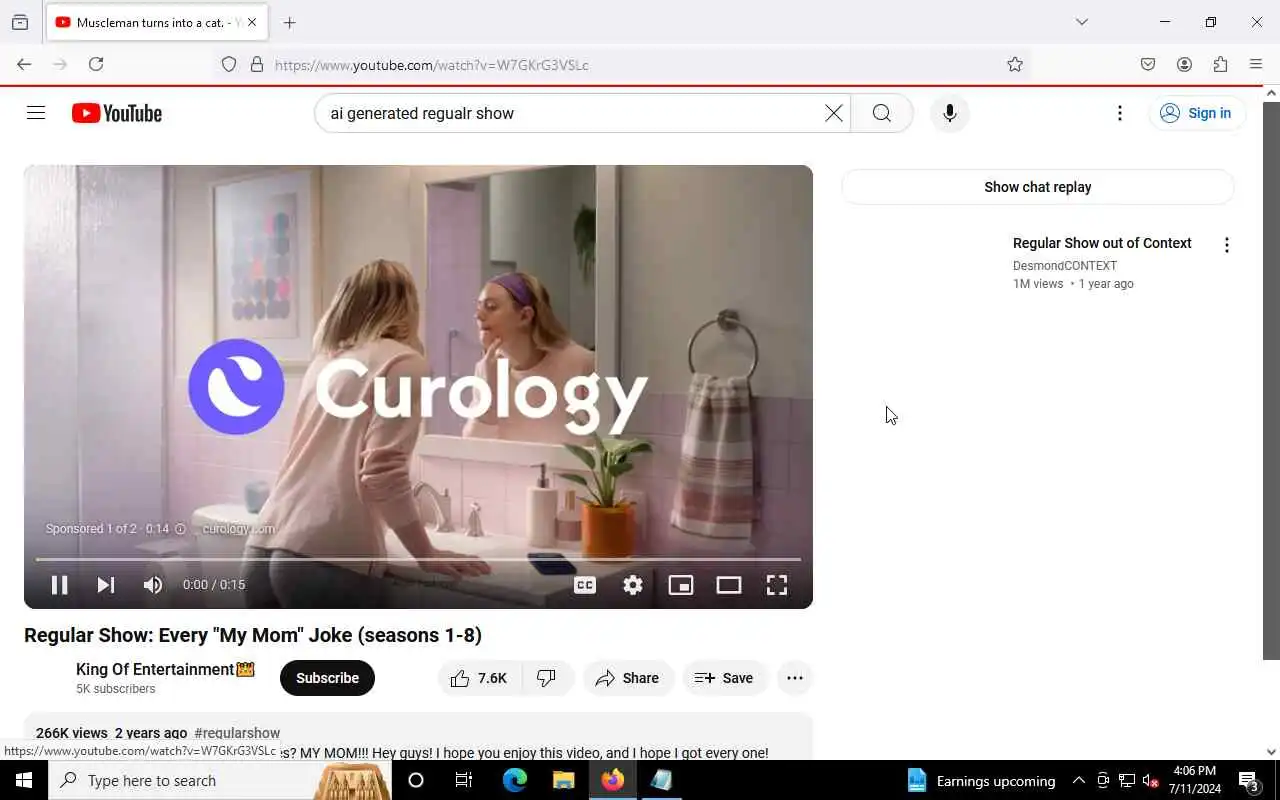Share this video
This screenshot has height=800, width=1280.
click(628, 678)
